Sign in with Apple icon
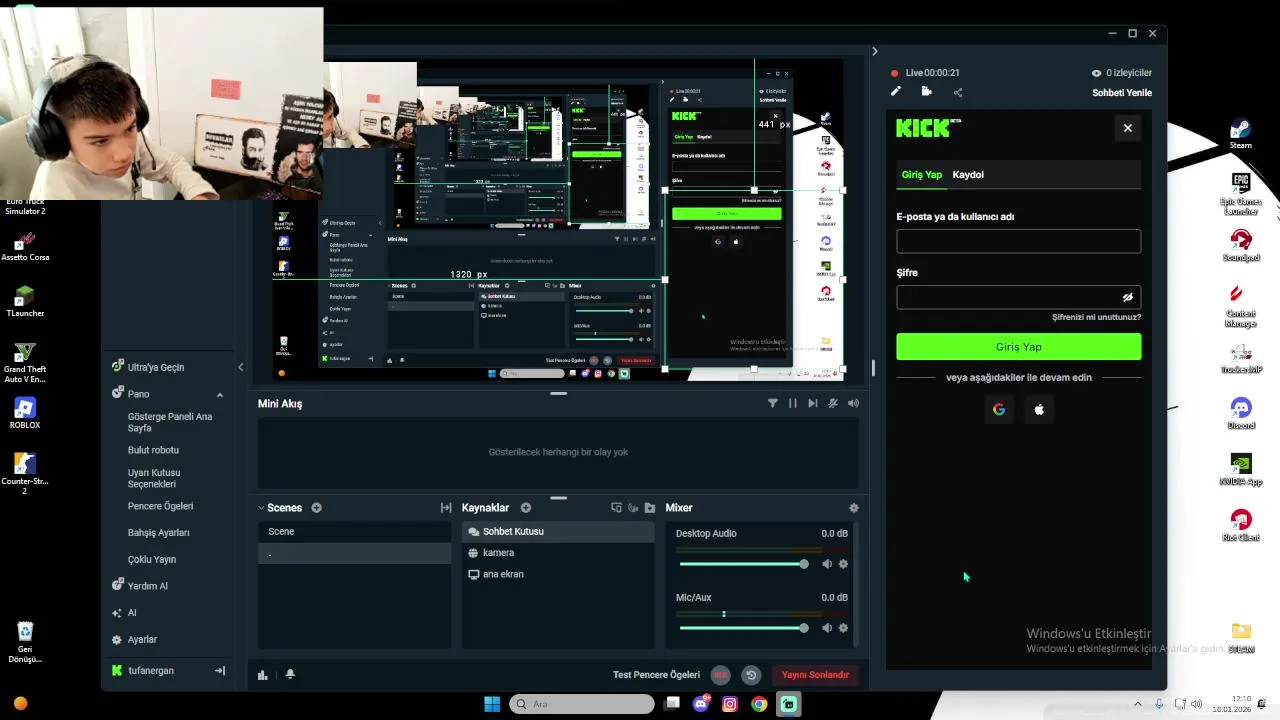1280x720 pixels. point(1039,409)
